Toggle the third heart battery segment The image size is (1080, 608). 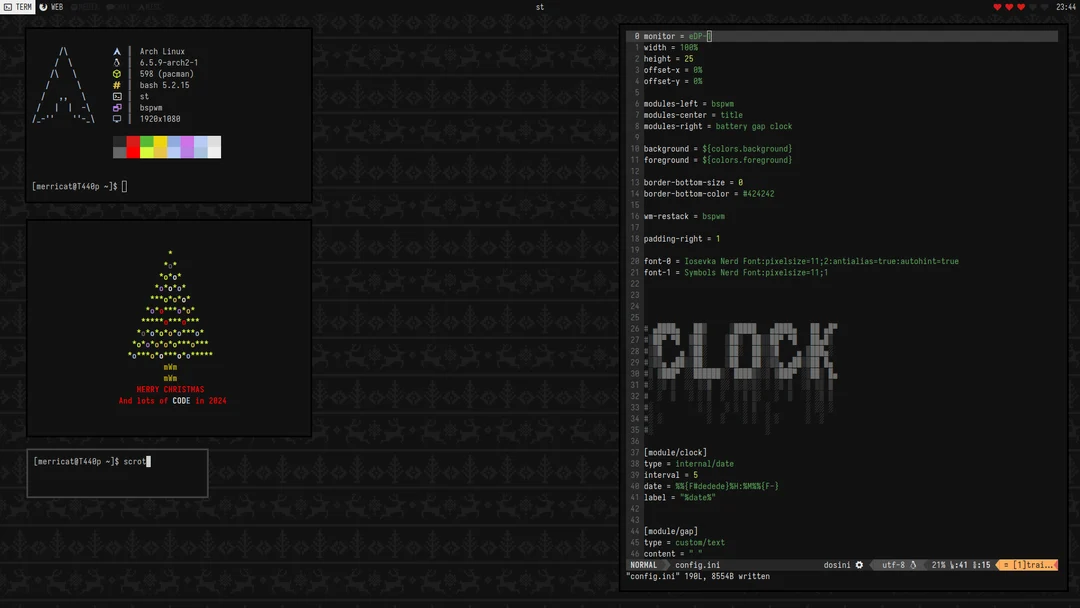1021,6
